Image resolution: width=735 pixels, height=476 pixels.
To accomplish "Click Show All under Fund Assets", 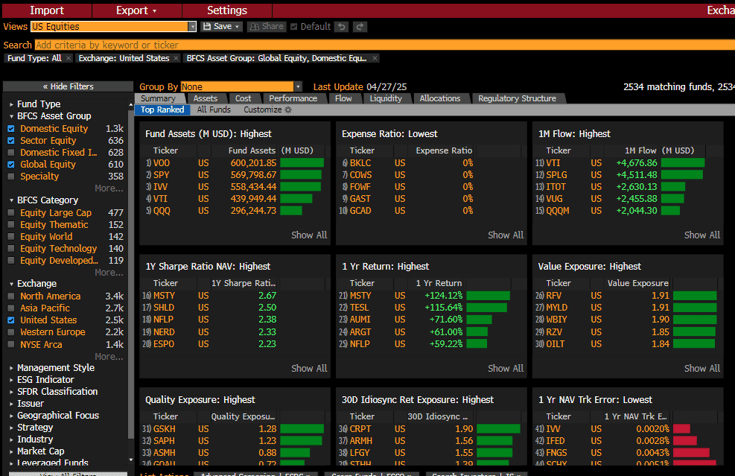I will [x=309, y=235].
